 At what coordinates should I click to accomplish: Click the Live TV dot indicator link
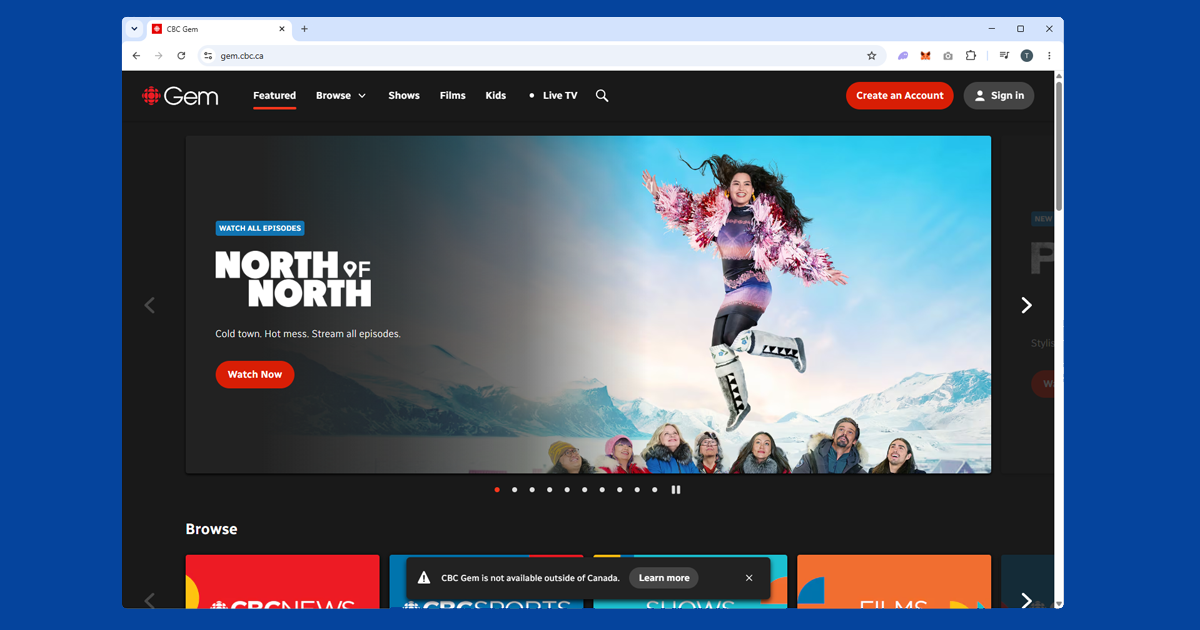coord(553,96)
